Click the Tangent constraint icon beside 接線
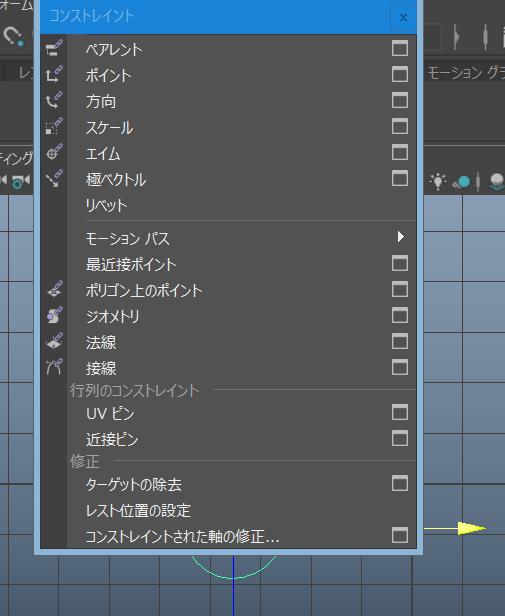 tap(54, 367)
